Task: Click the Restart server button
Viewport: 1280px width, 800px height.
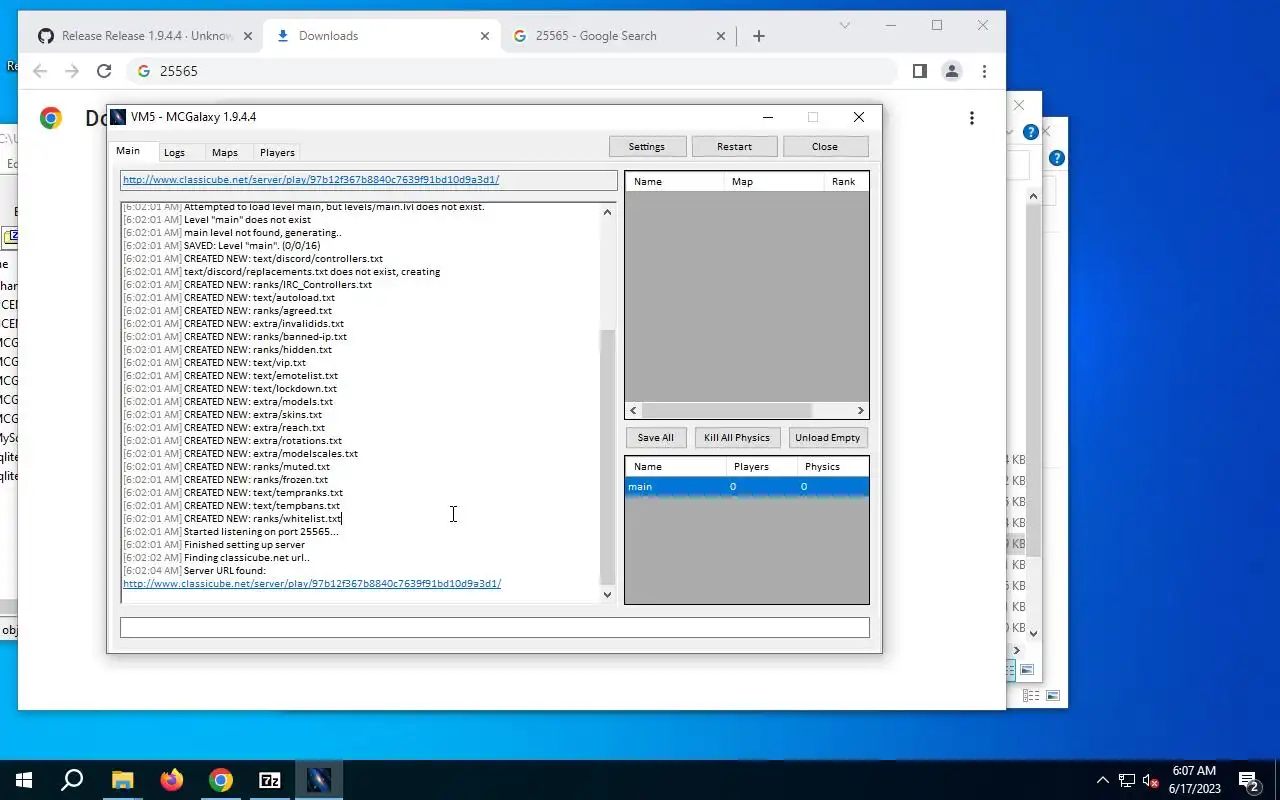Action: coord(734,146)
